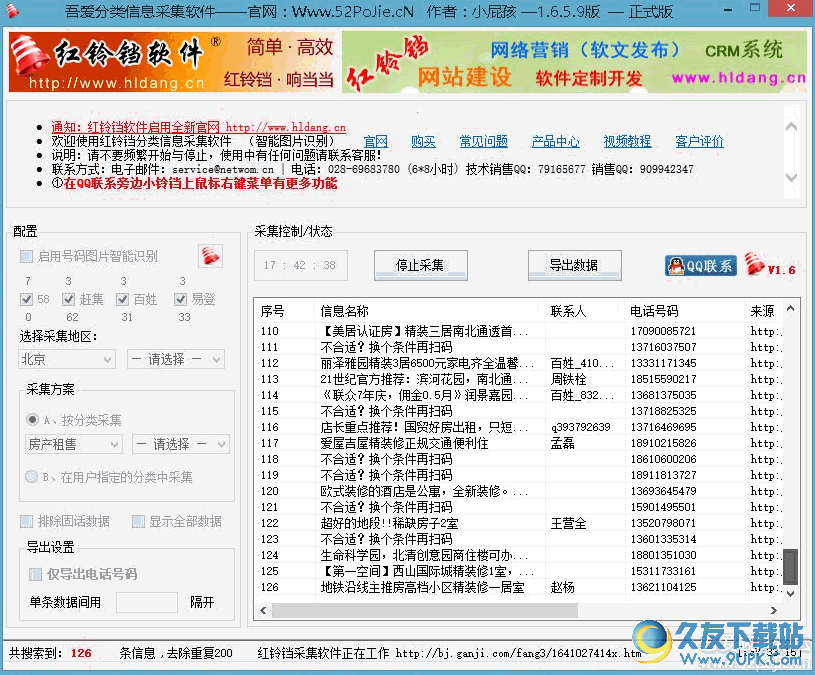
Task: Open the 红铃铛软件 banner on the left
Action: pyautogui.click(x=174, y=62)
